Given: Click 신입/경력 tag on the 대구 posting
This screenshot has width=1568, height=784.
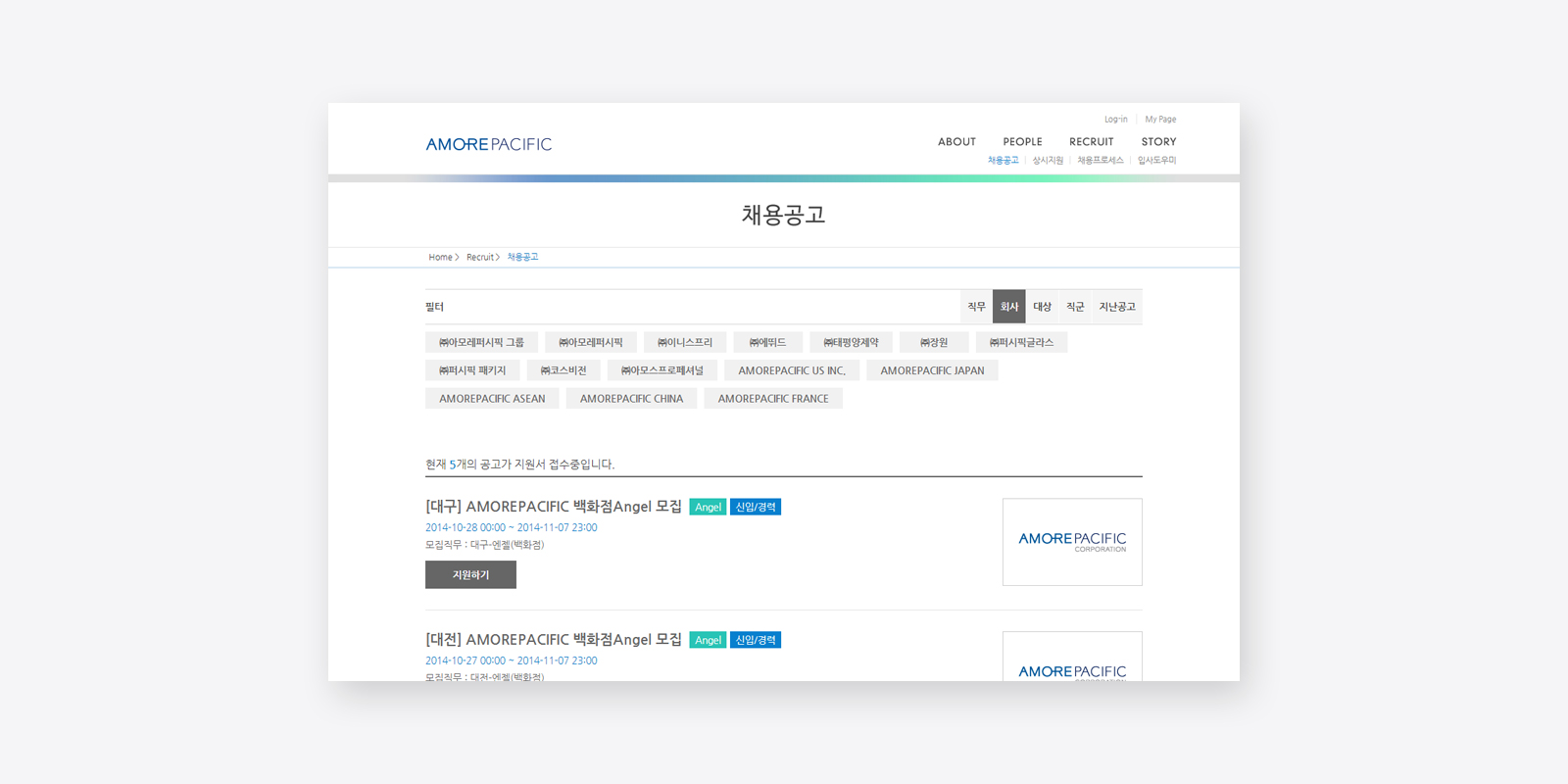Looking at the screenshot, I should [756, 507].
